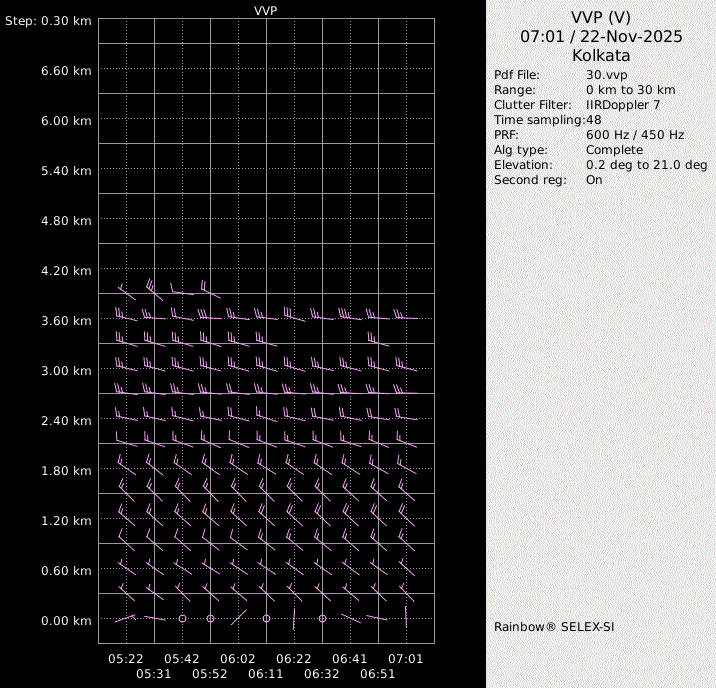Click the 6.60 km height label
716x688 pixels.
coord(68,70)
